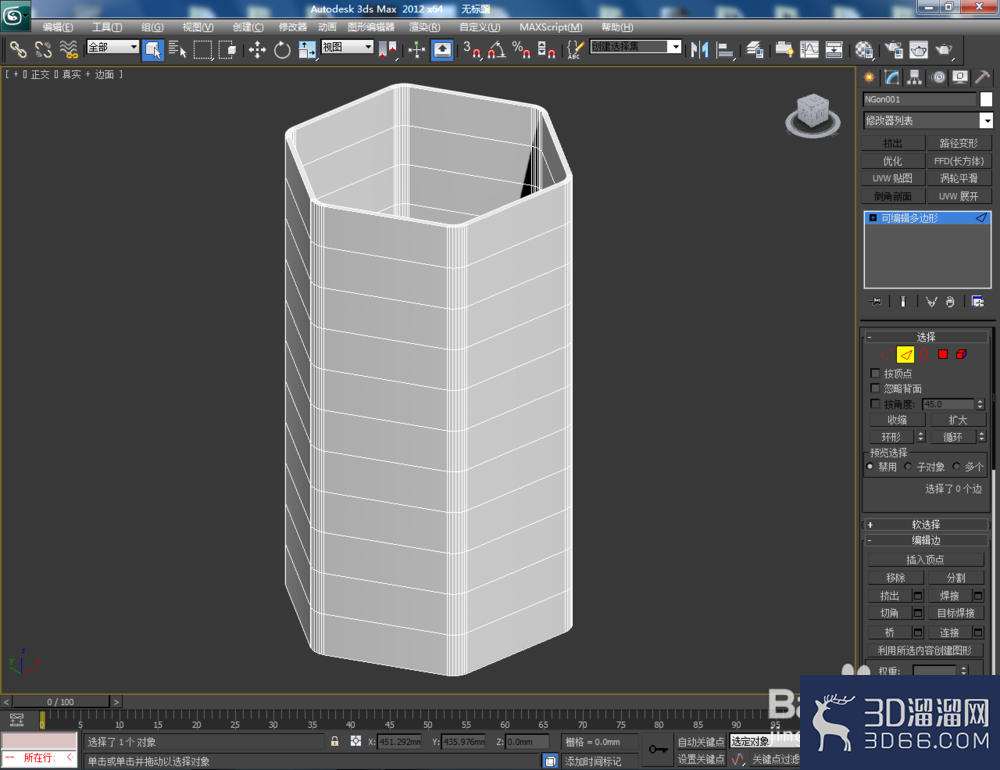The image size is (1000, 770).
Task: Select the Link tool in toolbar
Action: 17,49
